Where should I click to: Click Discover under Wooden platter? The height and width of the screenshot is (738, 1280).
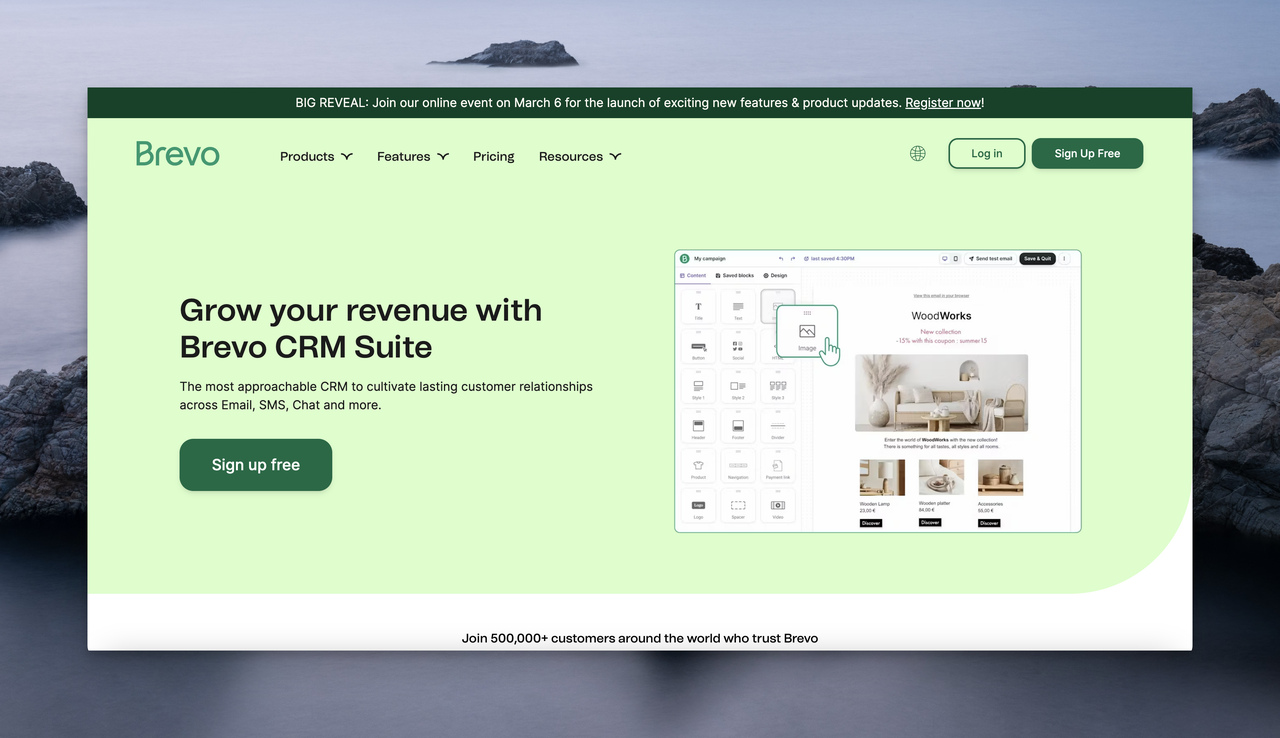tap(930, 522)
